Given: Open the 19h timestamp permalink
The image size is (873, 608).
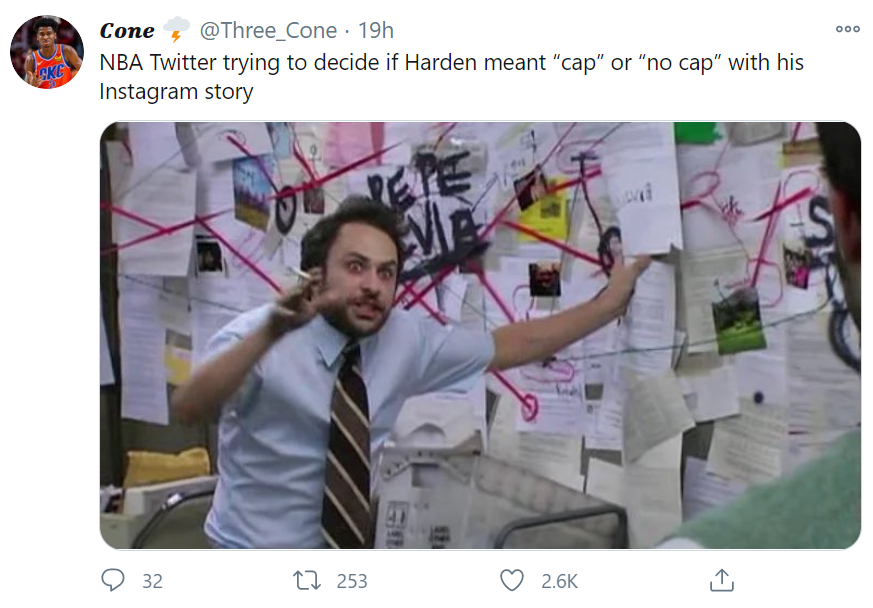Looking at the screenshot, I should tap(376, 31).
